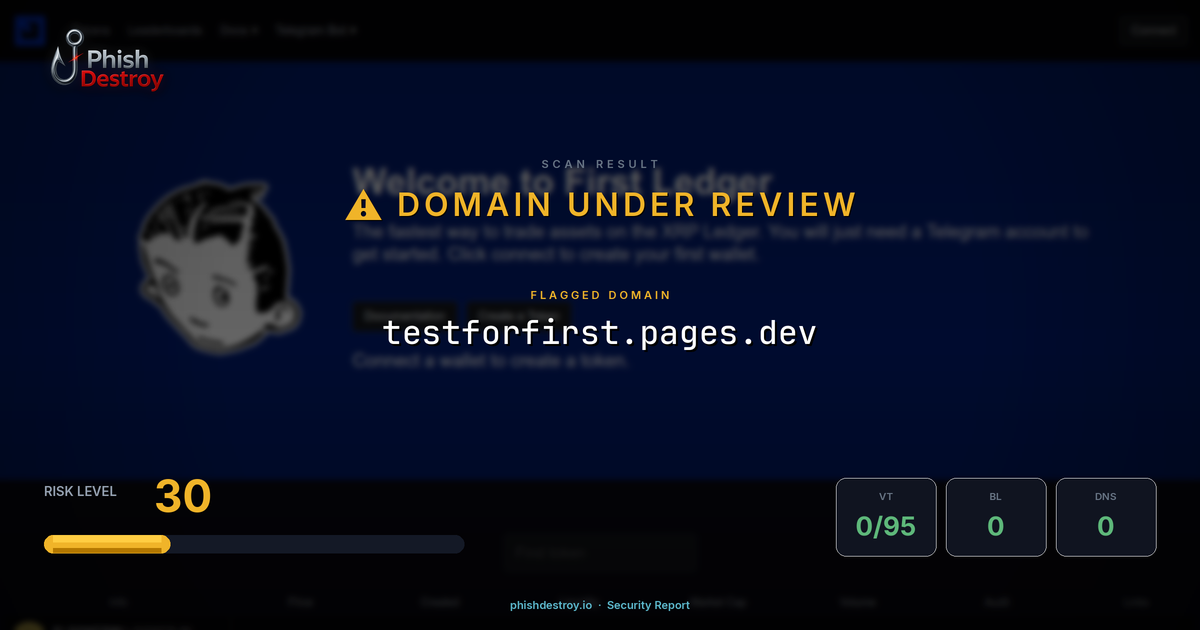This screenshot has height=630, width=1200.
Task: Expand the Docs dropdown in the navbar
Action: [x=237, y=30]
